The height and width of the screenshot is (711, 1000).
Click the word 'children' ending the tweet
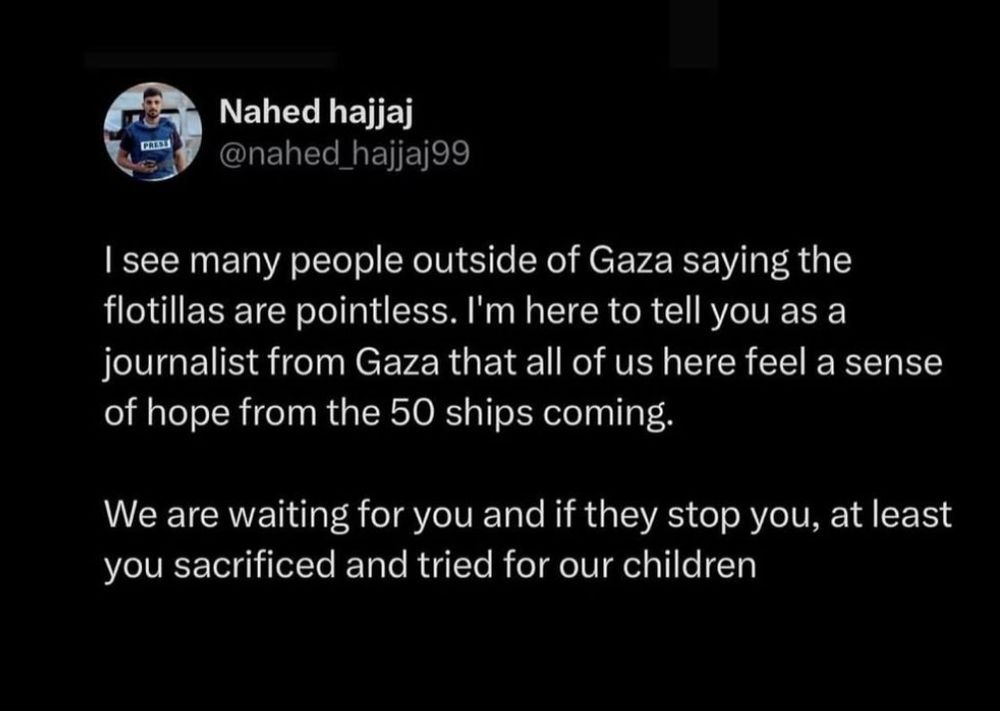689,565
